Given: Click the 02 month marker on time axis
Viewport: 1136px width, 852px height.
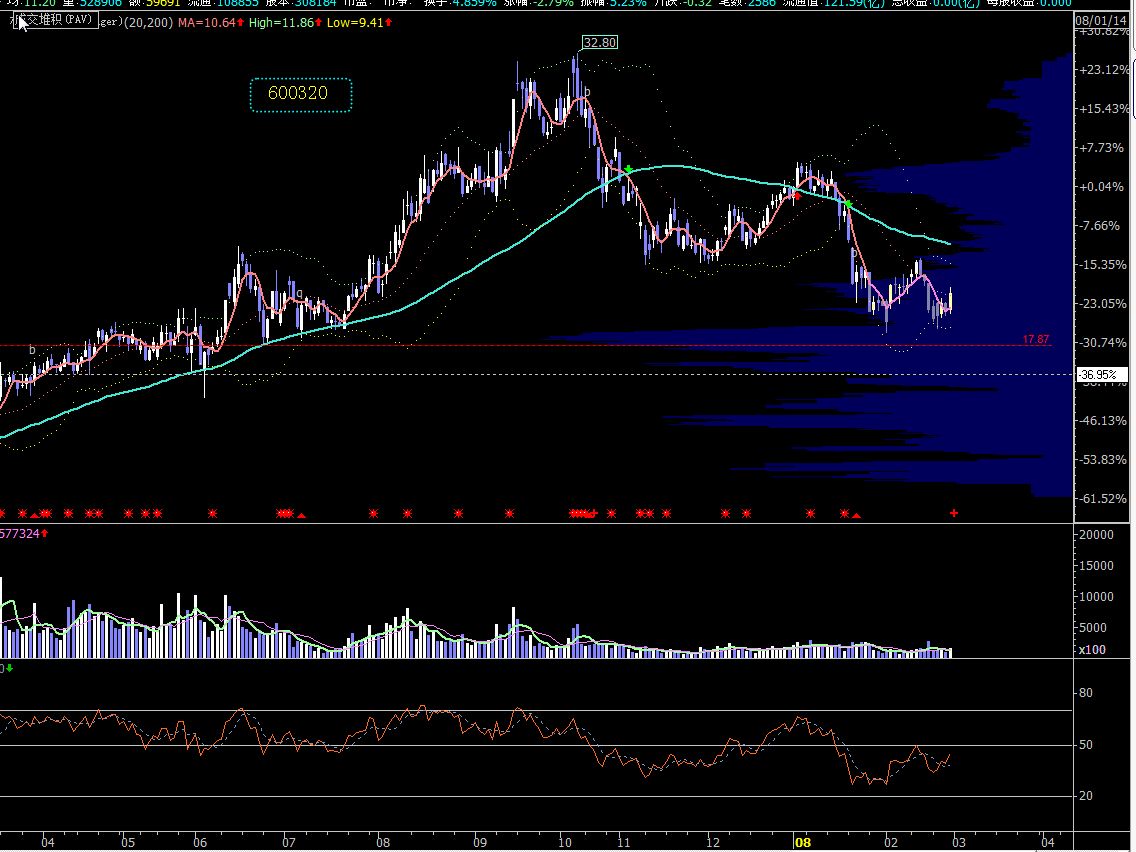Looking at the screenshot, I should click(x=891, y=843).
